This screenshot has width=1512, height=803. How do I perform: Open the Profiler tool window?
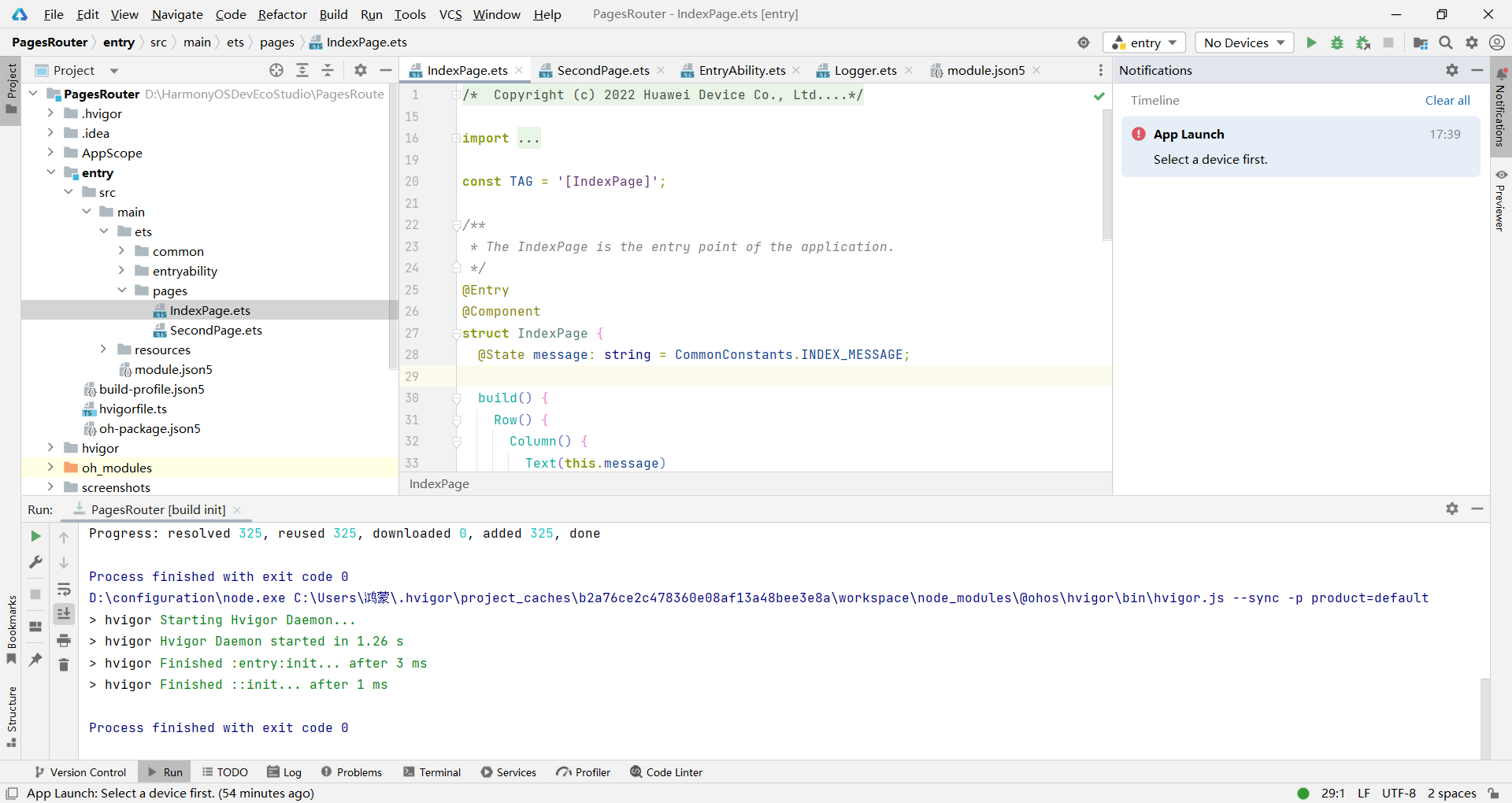[584, 772]
